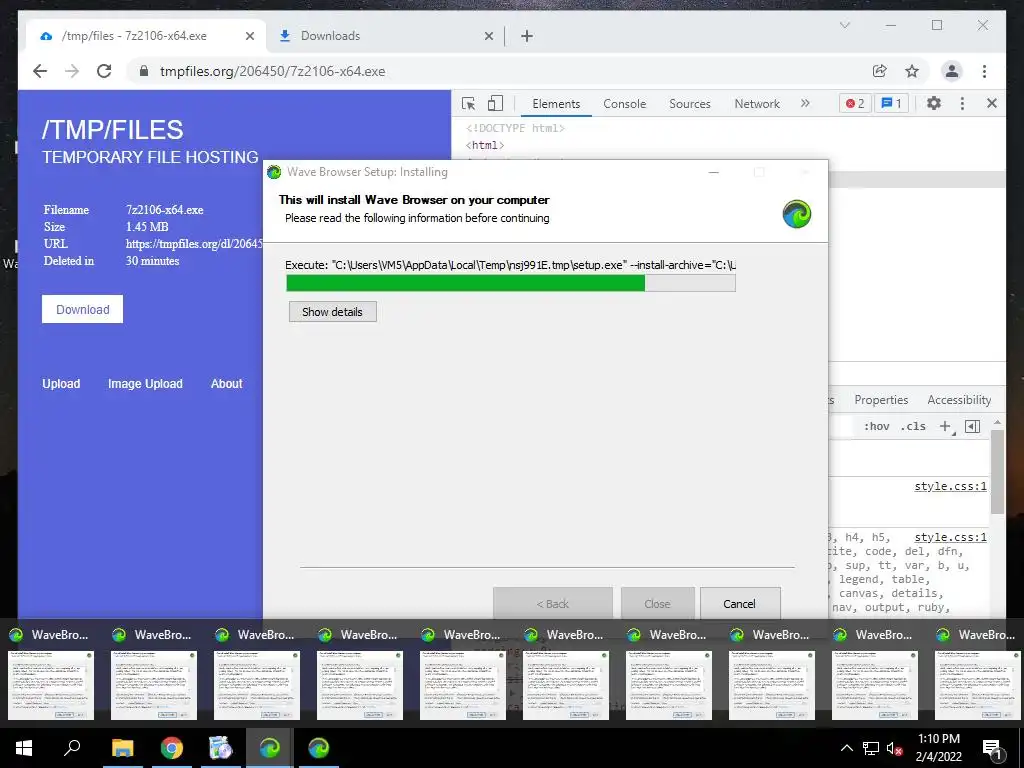Expand more DevTools tabs chevron
1024x768 pixels.
805,103
